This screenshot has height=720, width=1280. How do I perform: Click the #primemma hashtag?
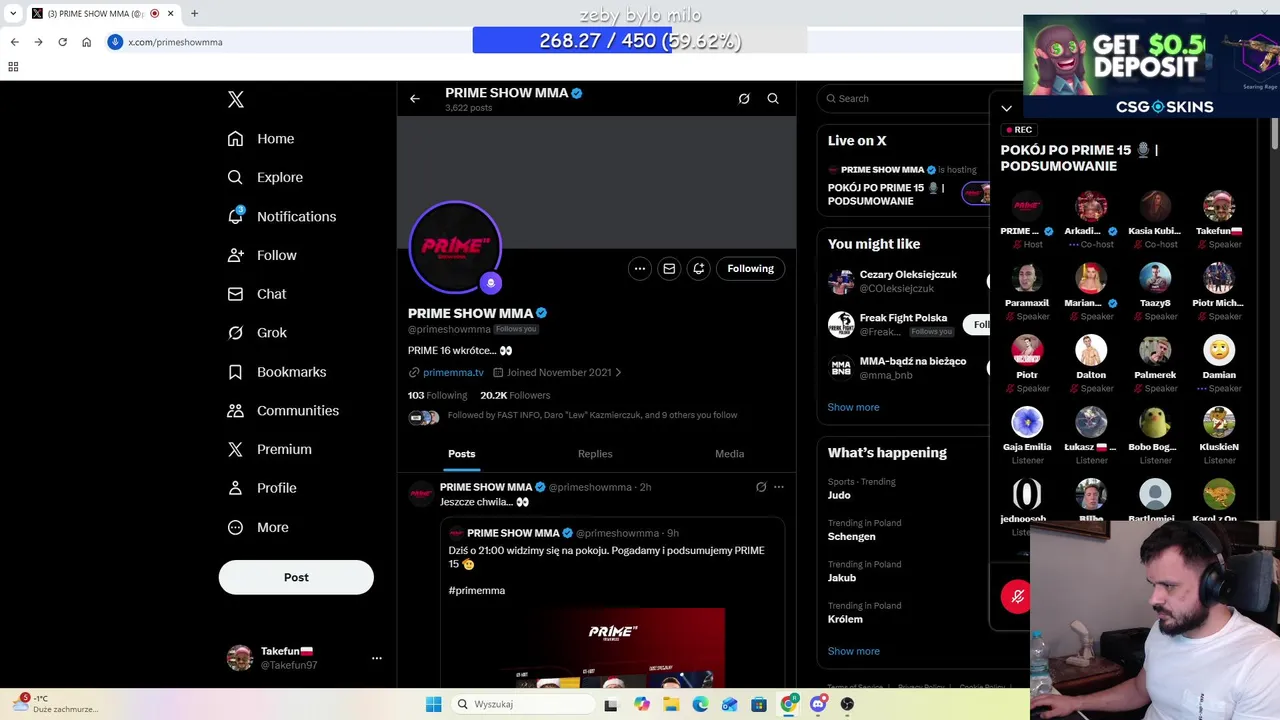point(477,591)
